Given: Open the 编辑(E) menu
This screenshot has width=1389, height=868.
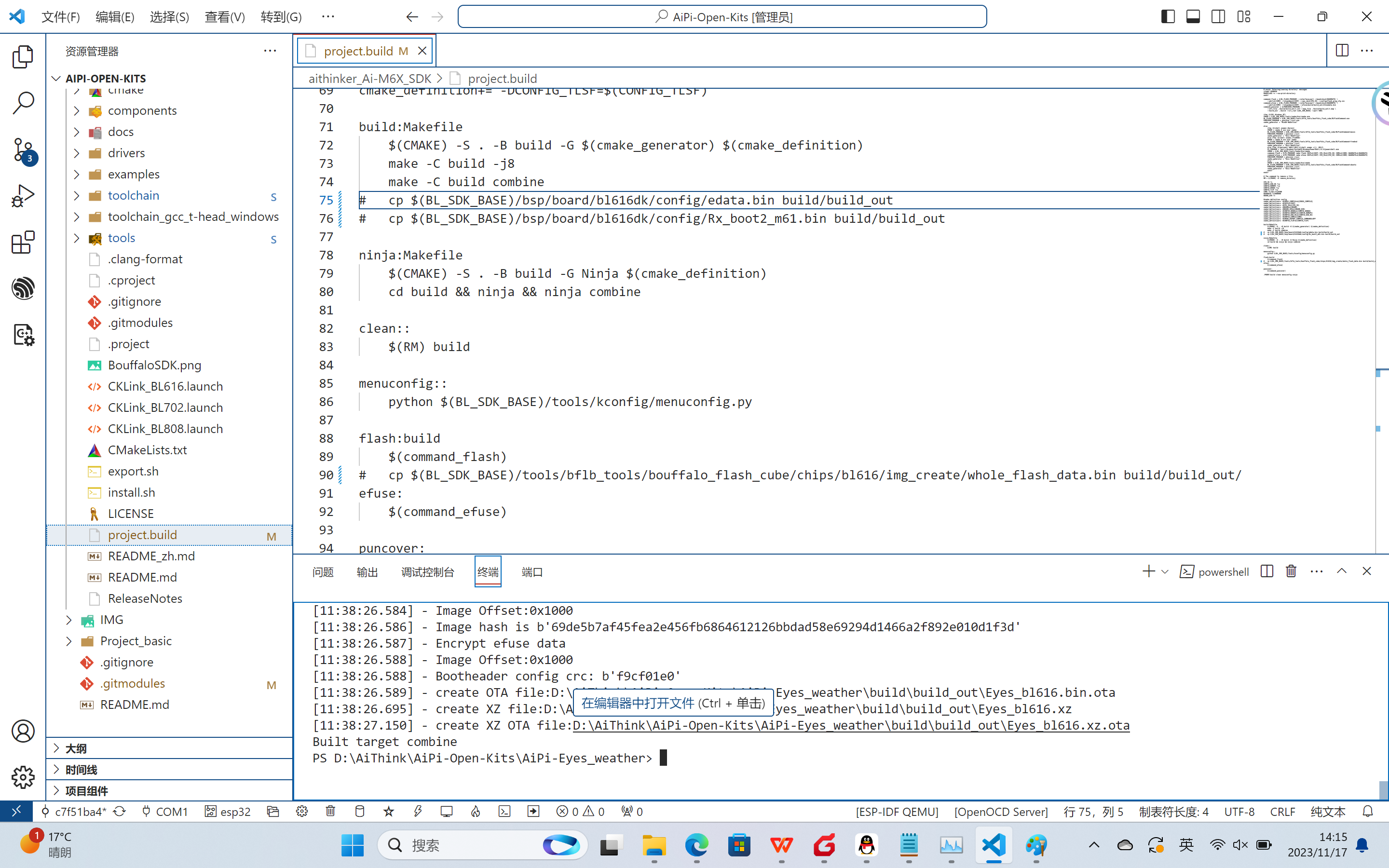Looking at the screenshot, I should click(x=115, y=17).
